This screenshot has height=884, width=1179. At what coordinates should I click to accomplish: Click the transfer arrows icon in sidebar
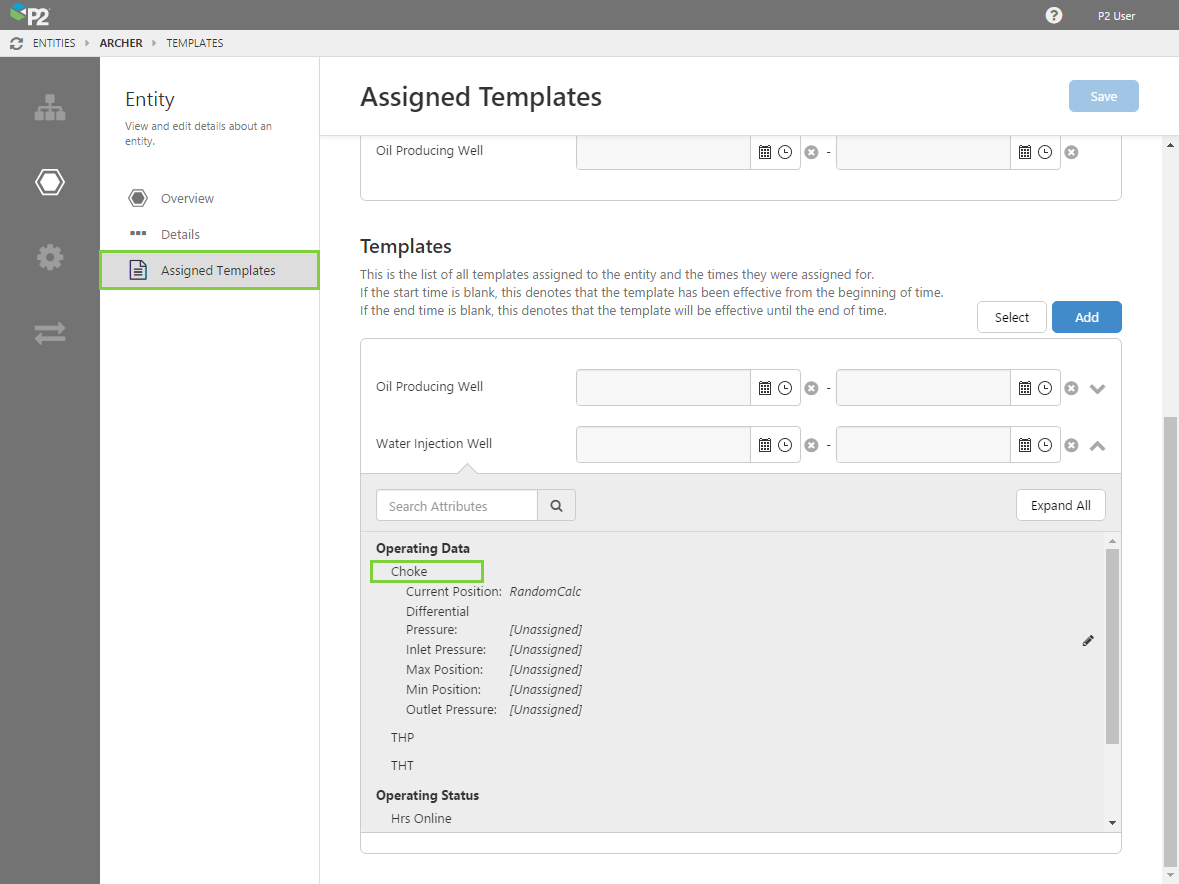pos(49,333)
